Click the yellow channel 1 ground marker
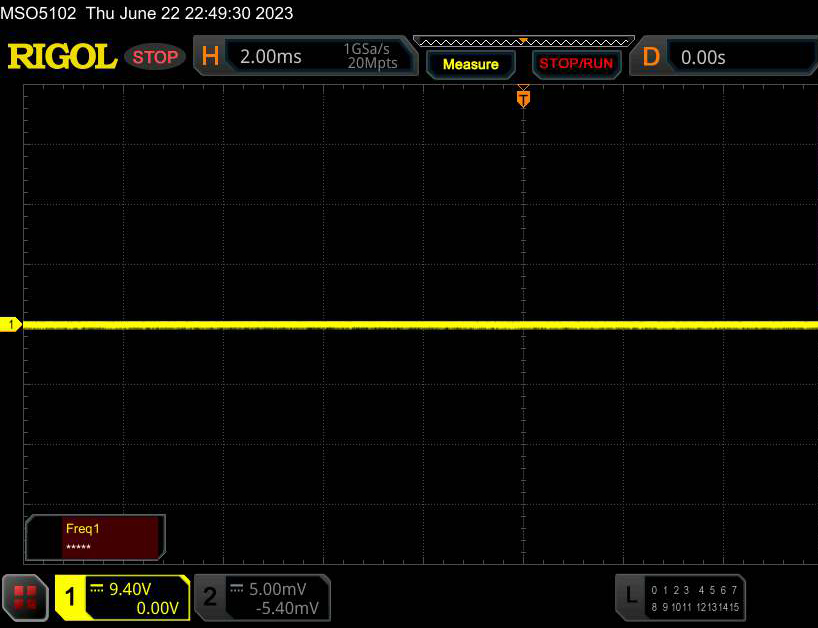Viewport: 818px width, 628px height. tap(11, 325)
